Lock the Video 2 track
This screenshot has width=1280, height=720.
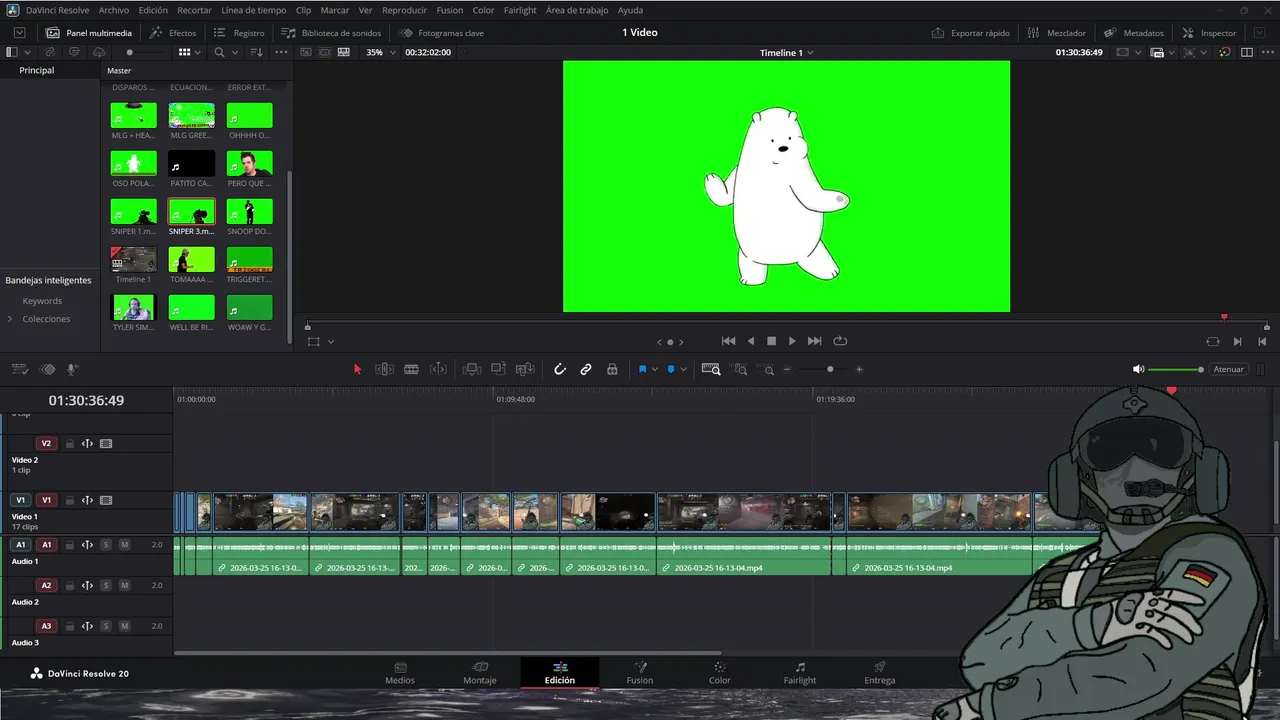(x=69, y=443)
